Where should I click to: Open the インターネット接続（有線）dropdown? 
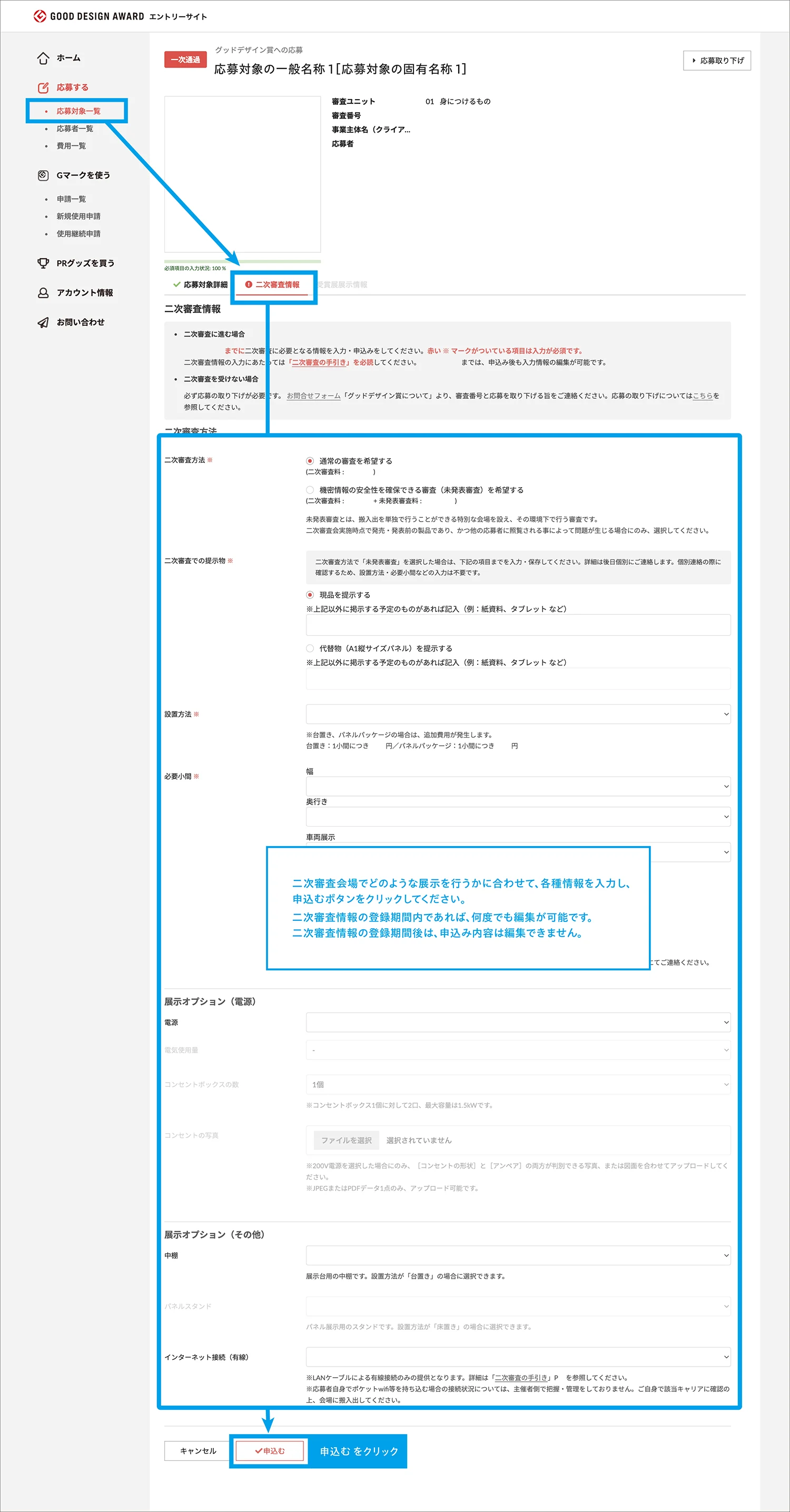[x=518, y=1357]
